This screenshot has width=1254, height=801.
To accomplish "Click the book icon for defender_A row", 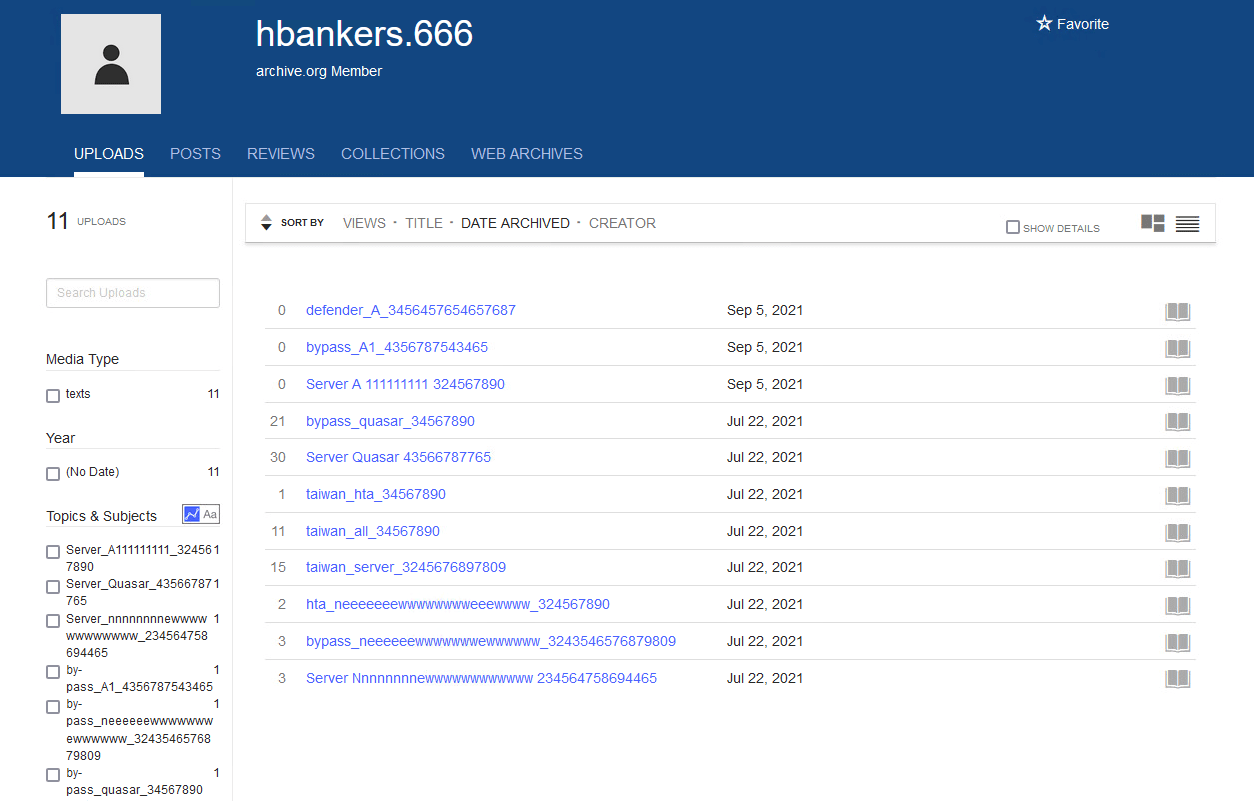I will click(1178, 311).
